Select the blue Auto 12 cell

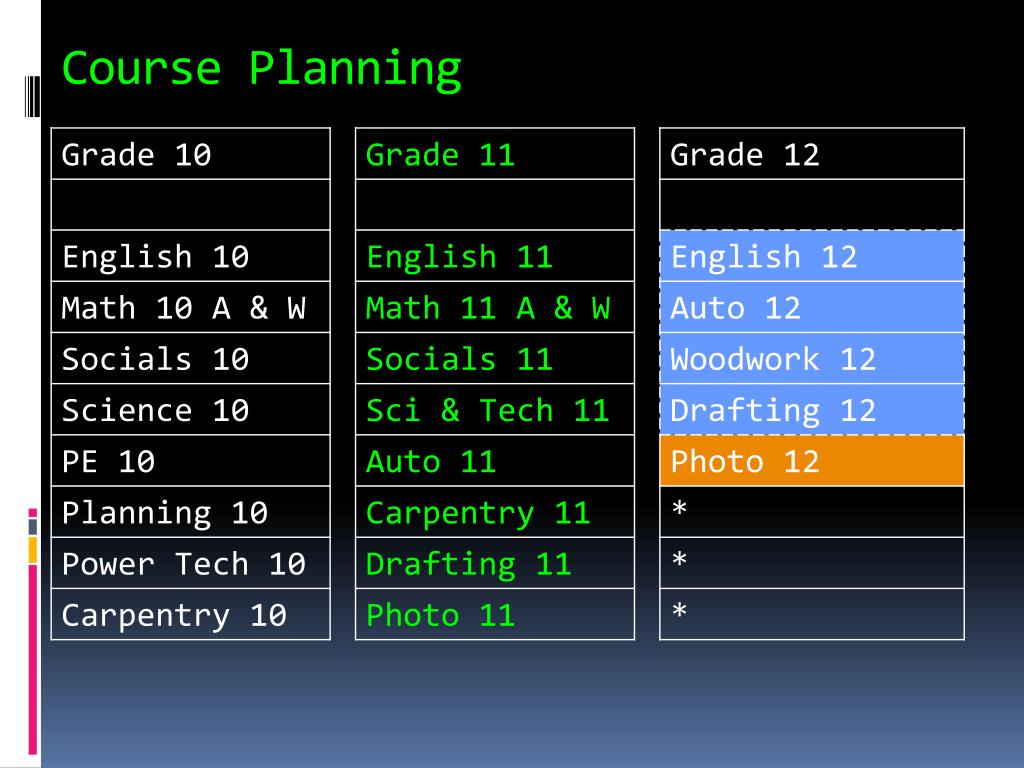pos(812,307)
